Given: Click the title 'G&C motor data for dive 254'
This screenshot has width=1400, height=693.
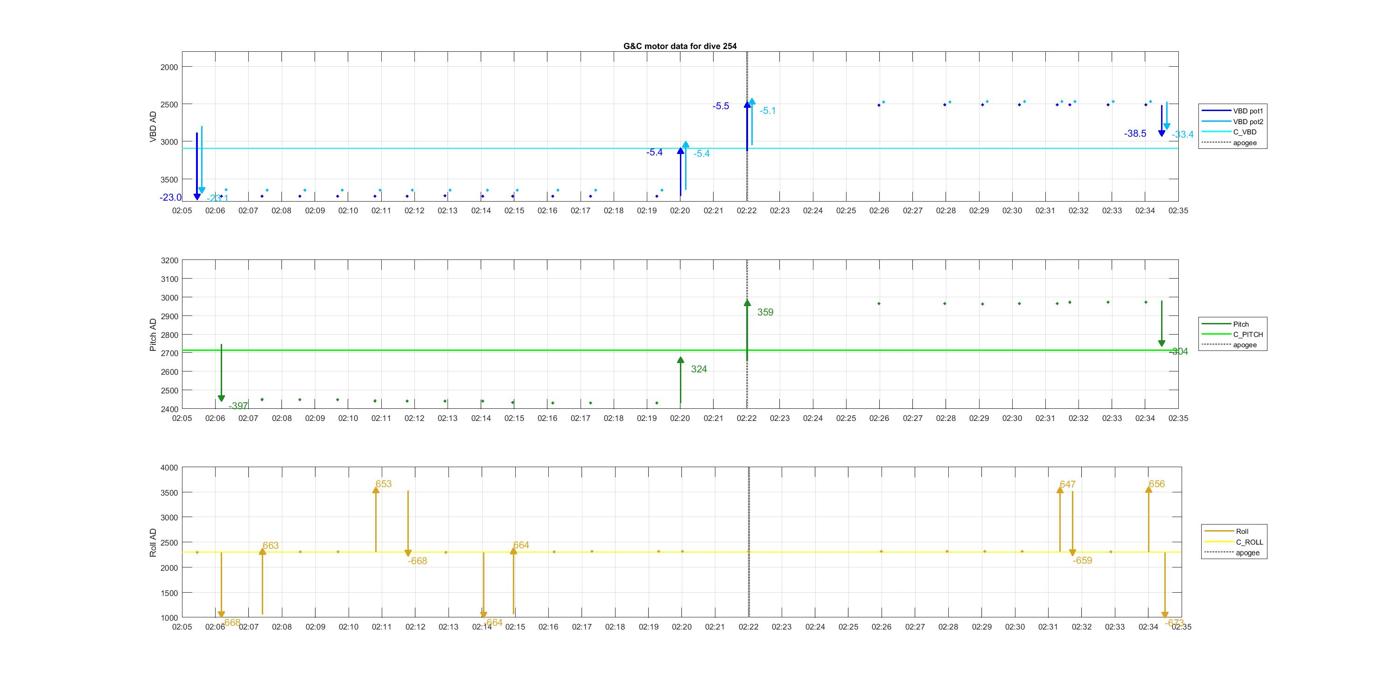Looking at the screenshot, I should (x=680, y=46).
